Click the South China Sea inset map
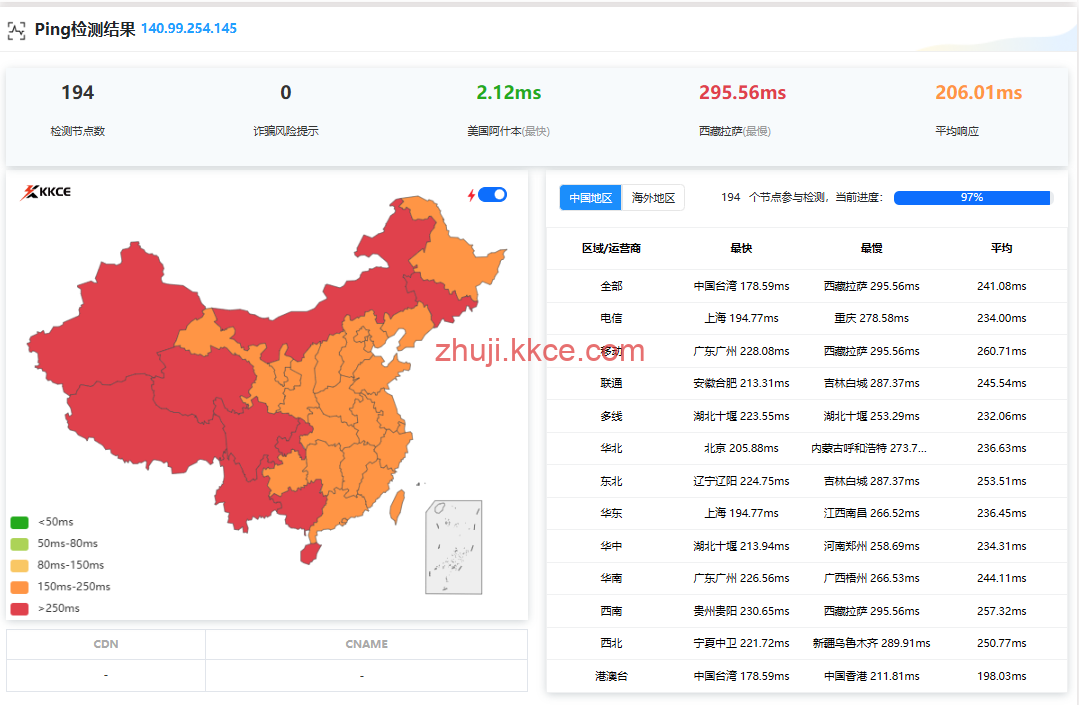The width and height of the screenshot is (1079, 705). pyautogui.click(x=453, y=547)
